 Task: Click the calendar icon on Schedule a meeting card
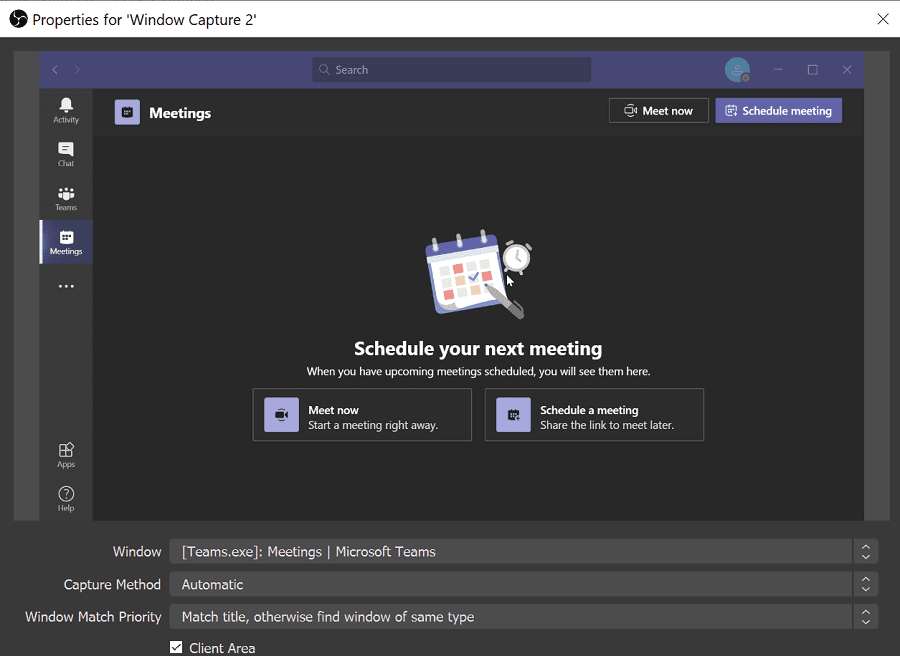pos(513,415)
